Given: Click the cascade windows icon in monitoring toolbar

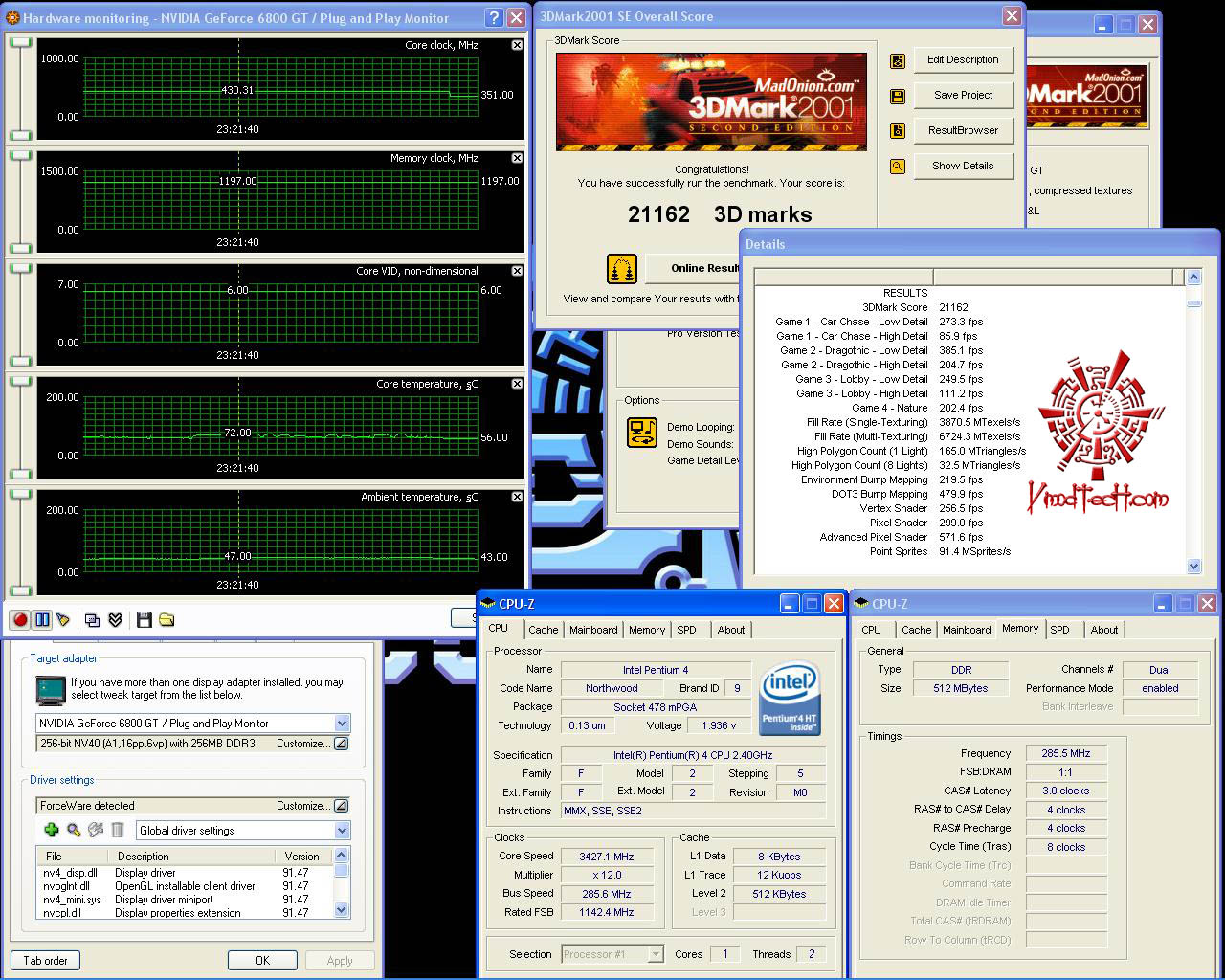Looking at the screenshot, I should 92,620.
